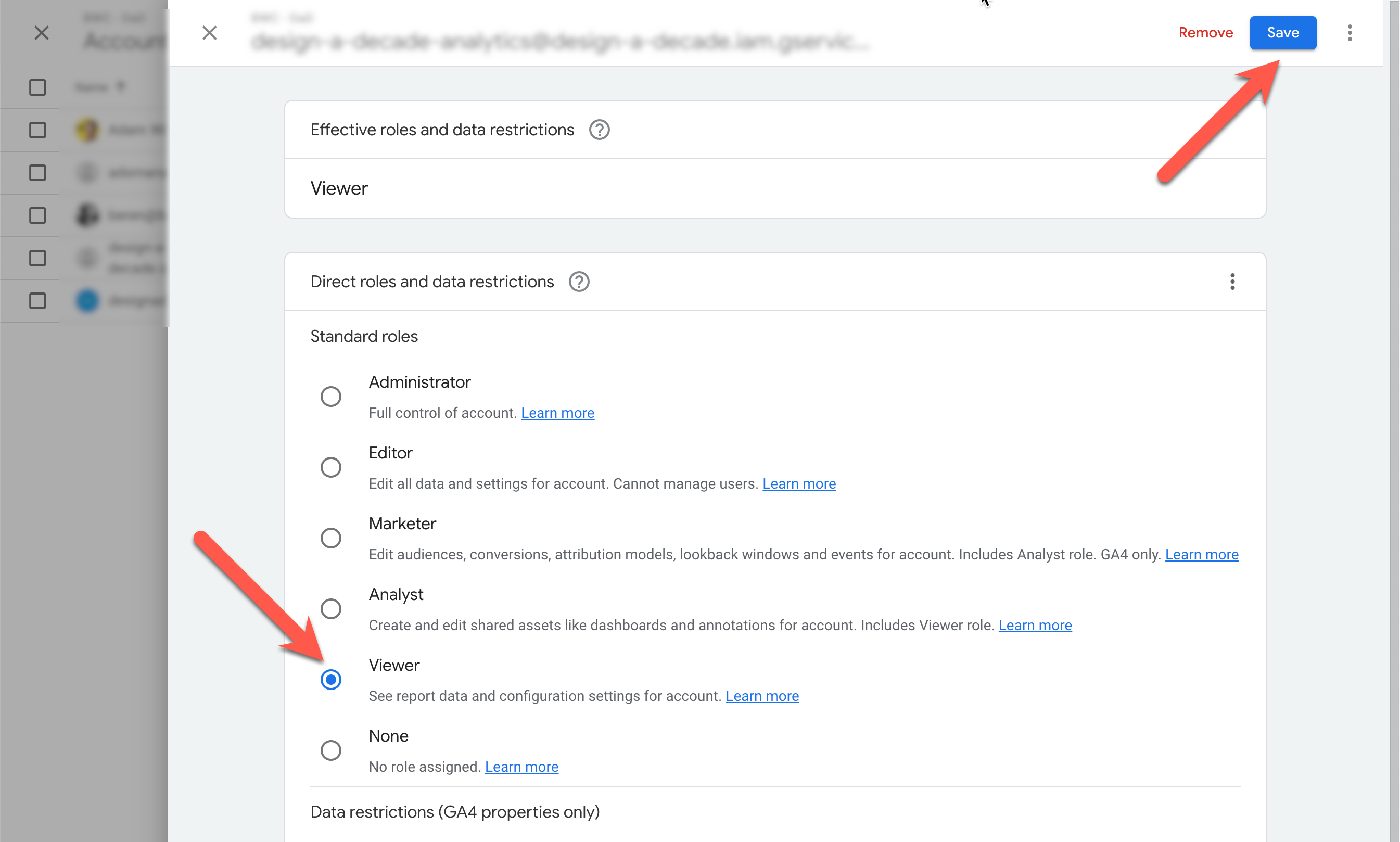Image resolution: width=1400 pixels, height=842 pixels.
Task: Select the Editor role
Action: [330, 467]
